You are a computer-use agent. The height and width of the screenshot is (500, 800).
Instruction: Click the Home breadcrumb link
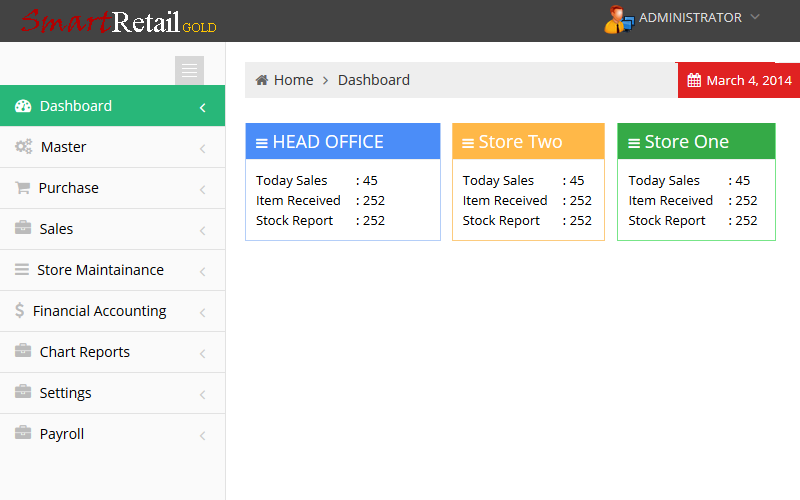[293, 80]
